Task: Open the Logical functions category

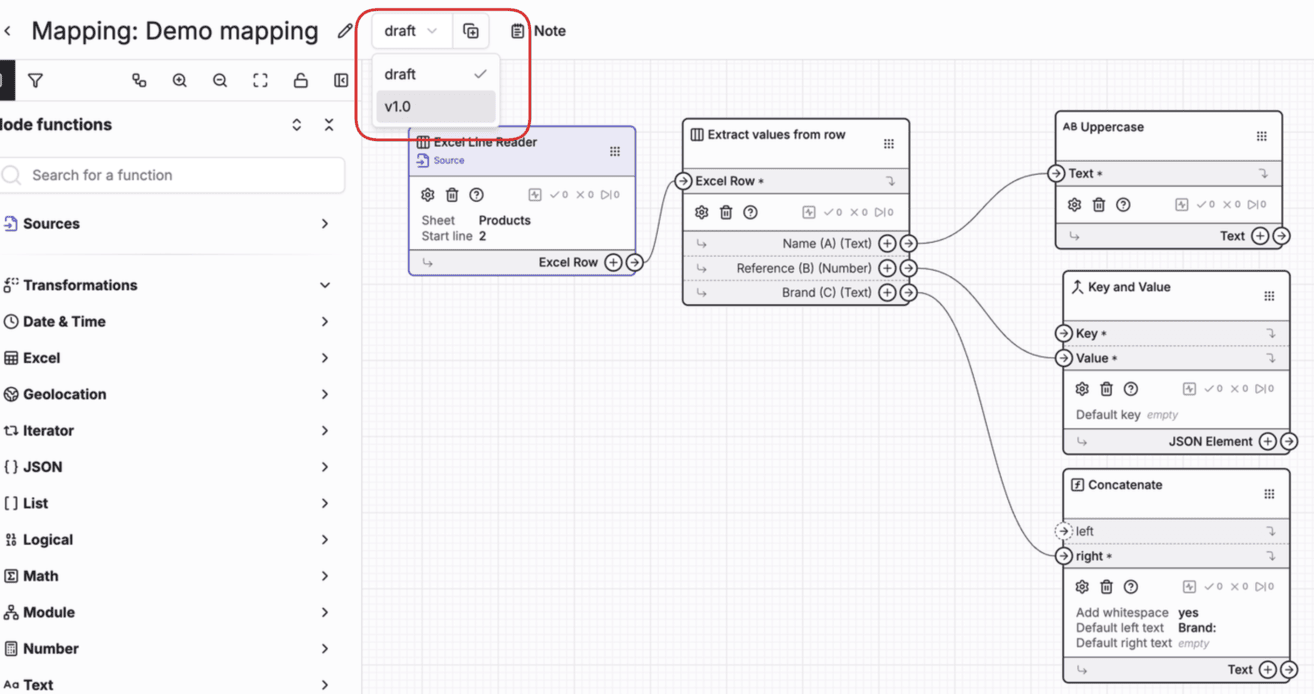Action: (325, 540)
